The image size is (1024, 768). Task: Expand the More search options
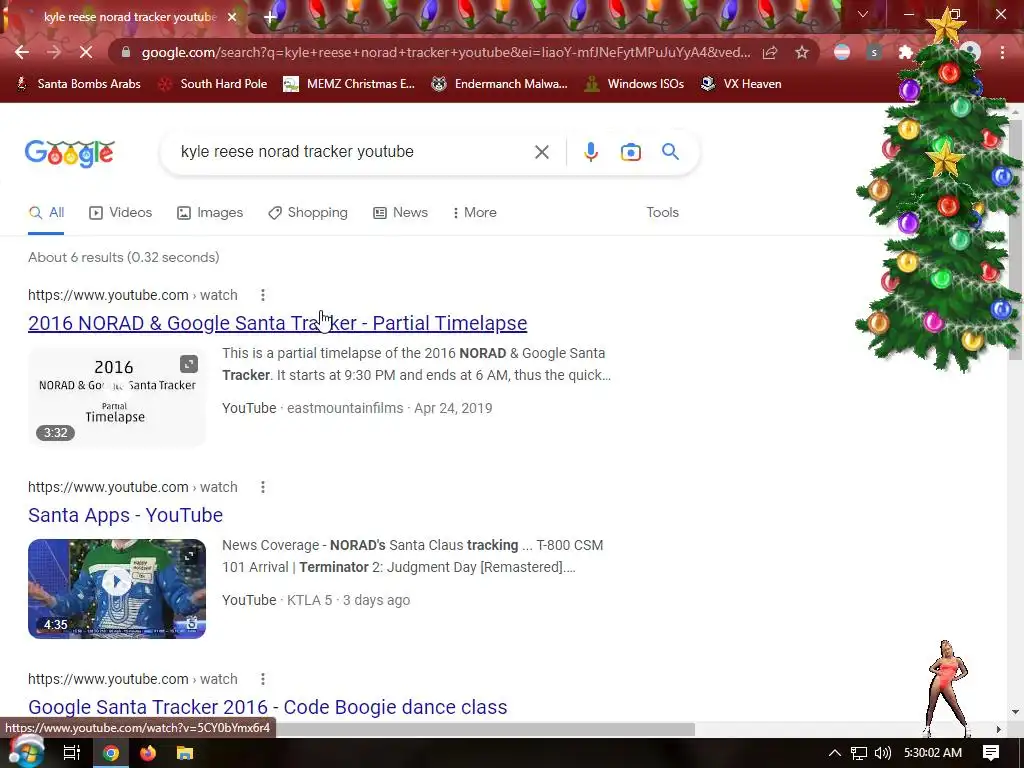(x=475, y=213)
